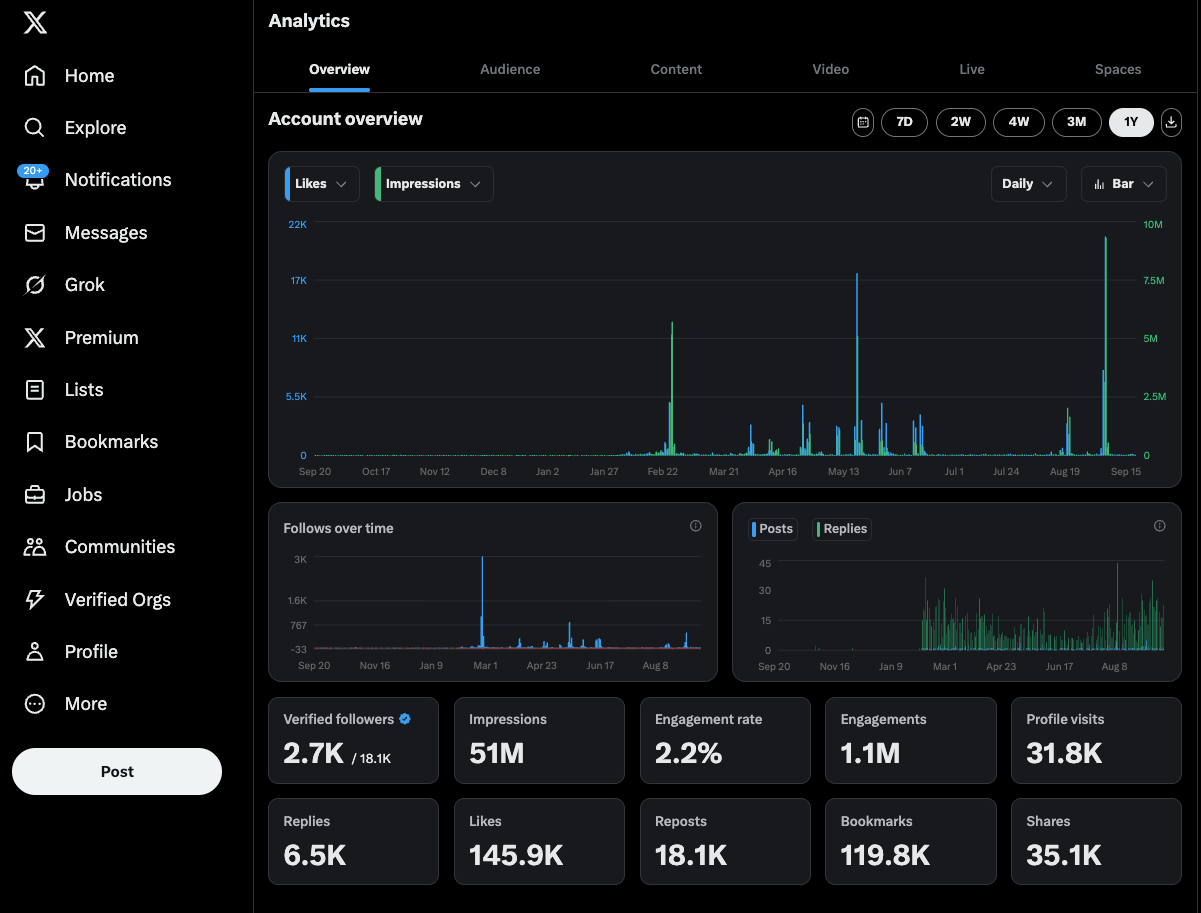Click the Post button
This screenshot has height=913, width=1201.
click(x=117, y=772)
